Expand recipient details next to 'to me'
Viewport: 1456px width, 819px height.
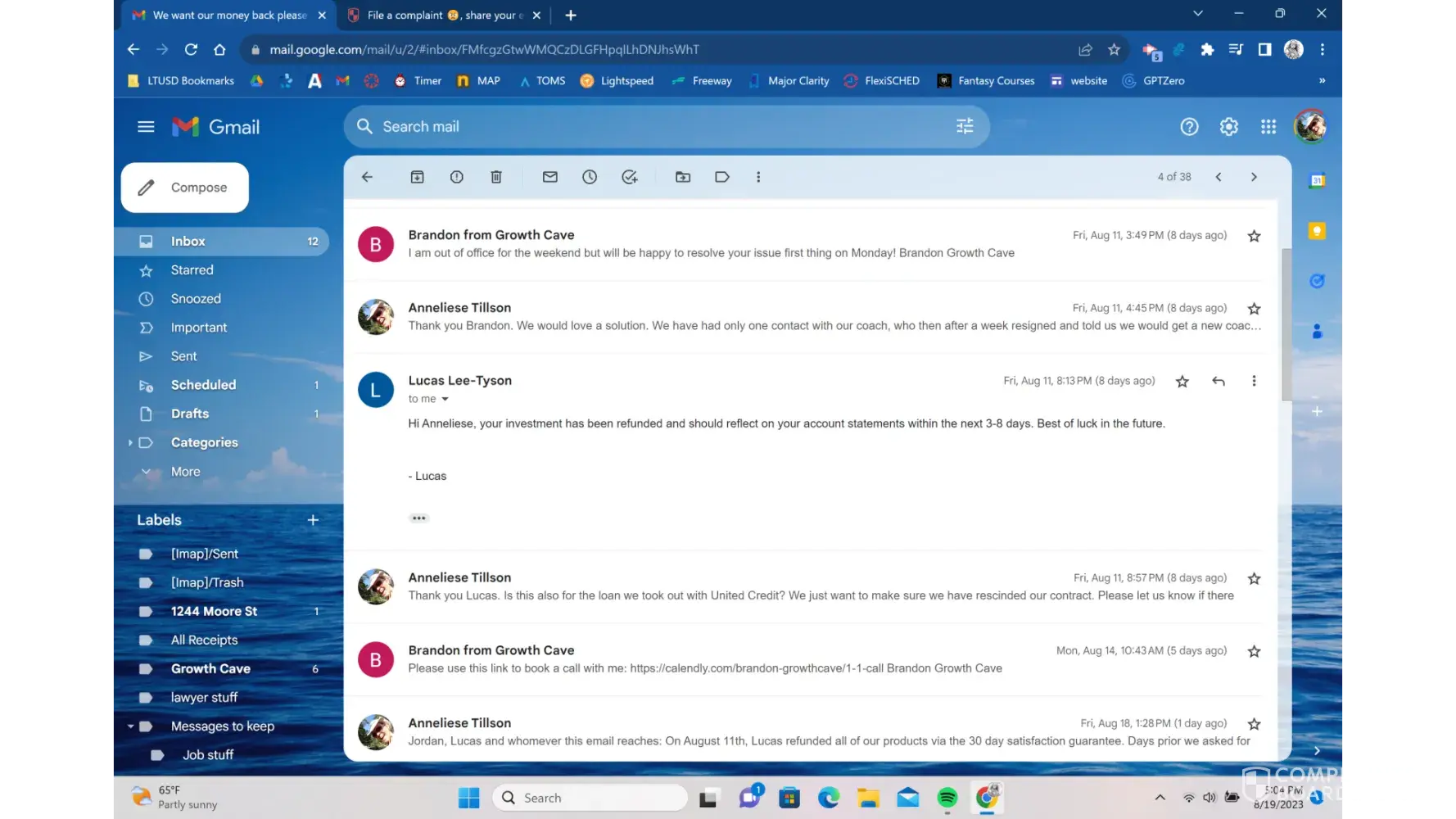(x=445, y=399)
